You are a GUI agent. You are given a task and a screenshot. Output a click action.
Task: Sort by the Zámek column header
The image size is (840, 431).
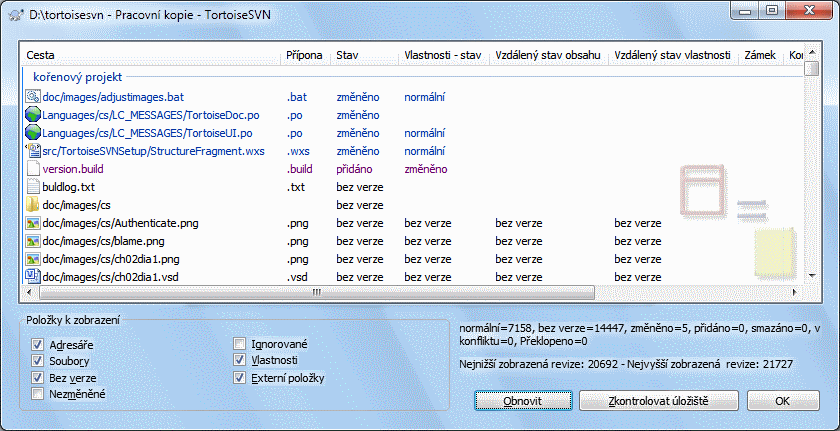coord(761,55)
